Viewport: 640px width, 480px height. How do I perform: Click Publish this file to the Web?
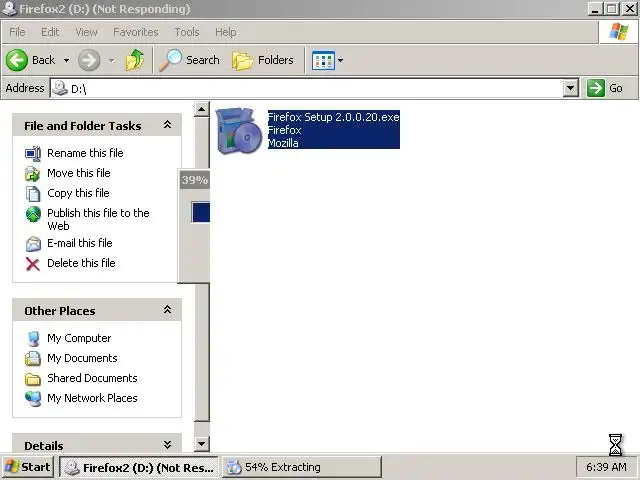click(x=98, y=220)
